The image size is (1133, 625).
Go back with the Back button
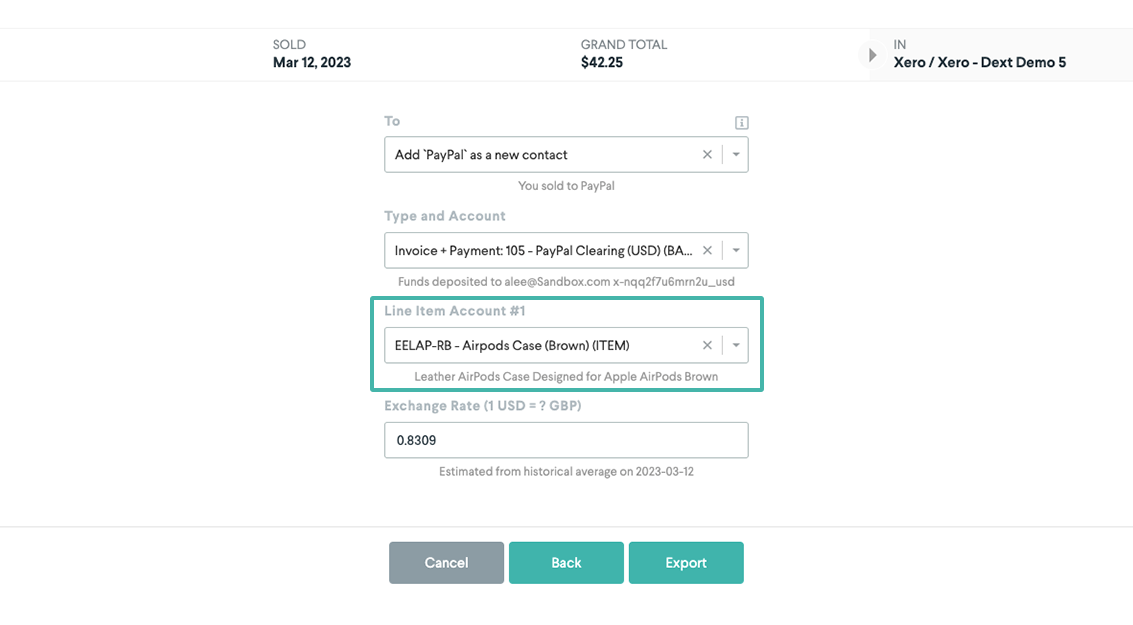tap(566, 563)
